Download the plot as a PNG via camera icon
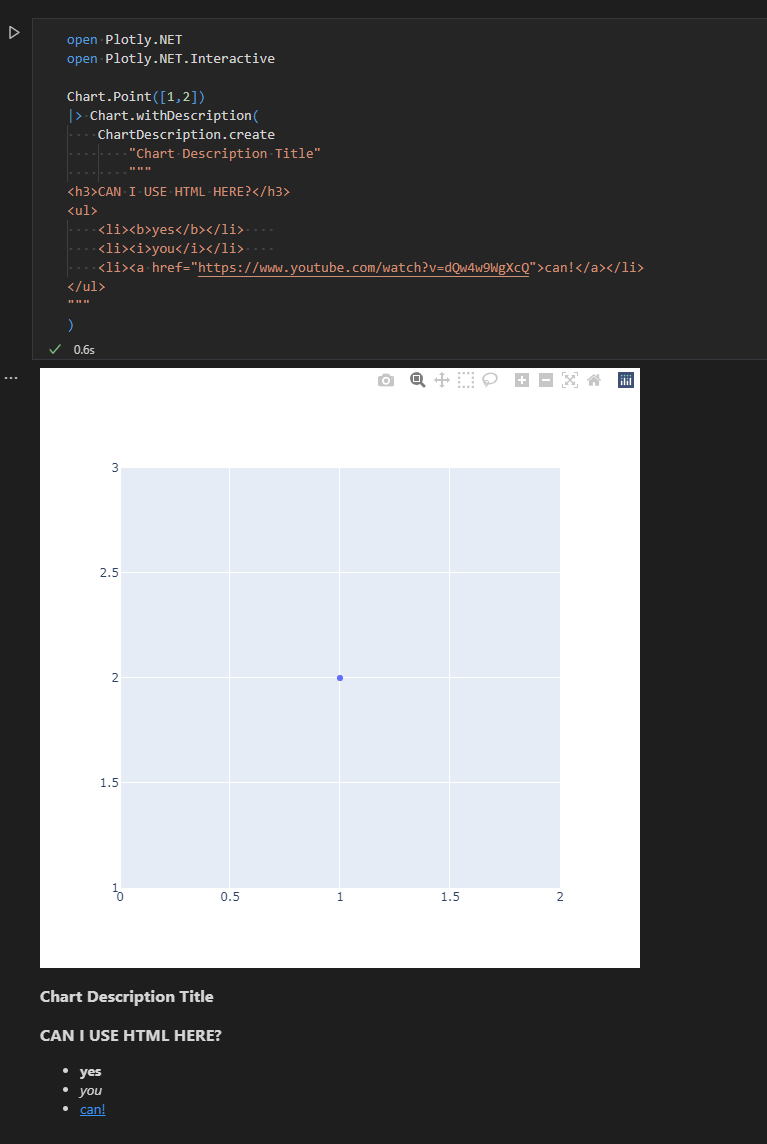 (x=385, y=380)
